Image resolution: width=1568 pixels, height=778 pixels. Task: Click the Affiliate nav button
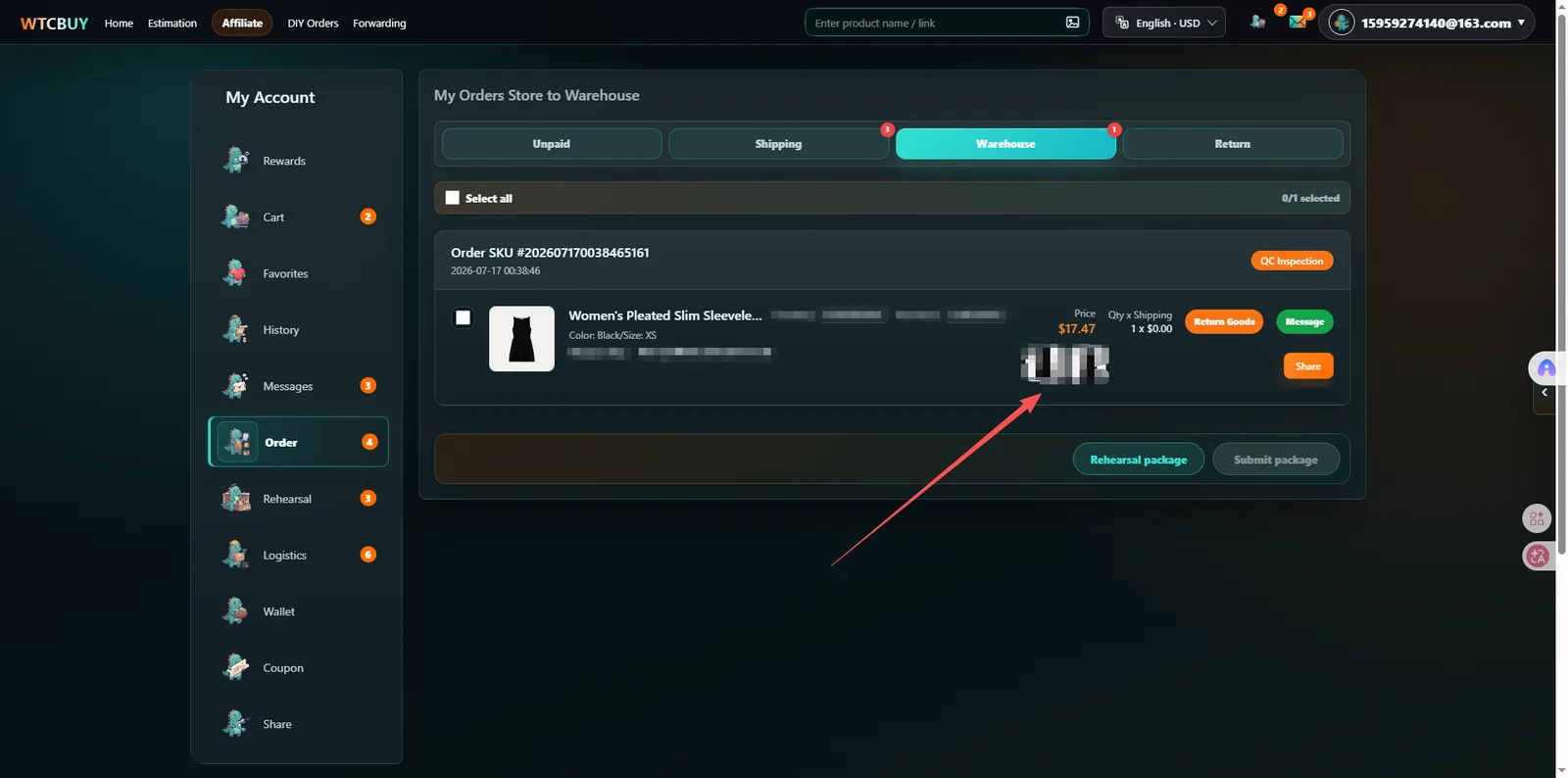pos(242,23)
